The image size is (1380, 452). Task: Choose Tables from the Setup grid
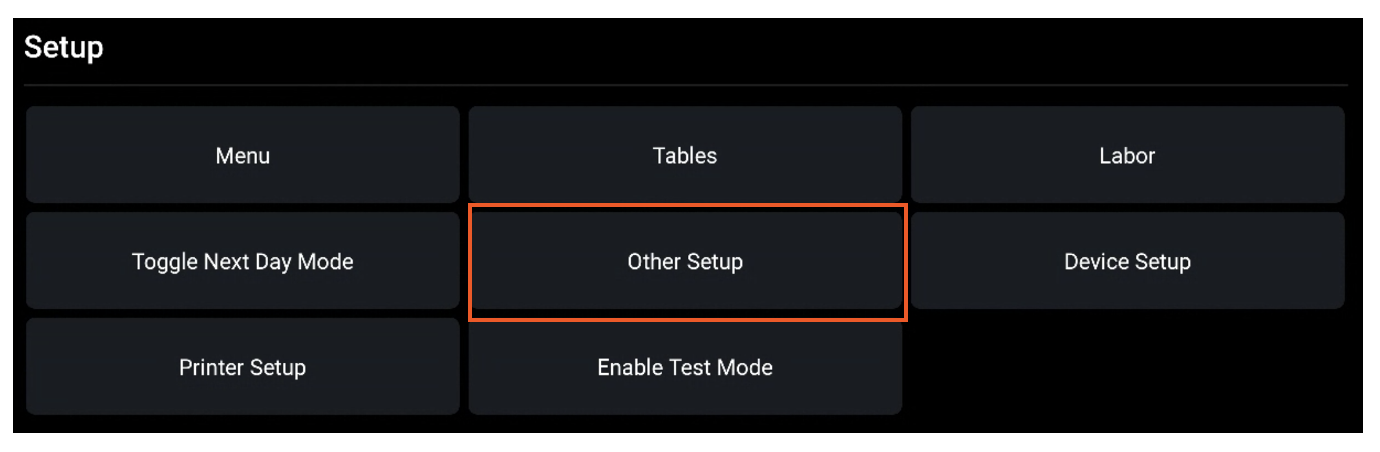pos(685,156)
